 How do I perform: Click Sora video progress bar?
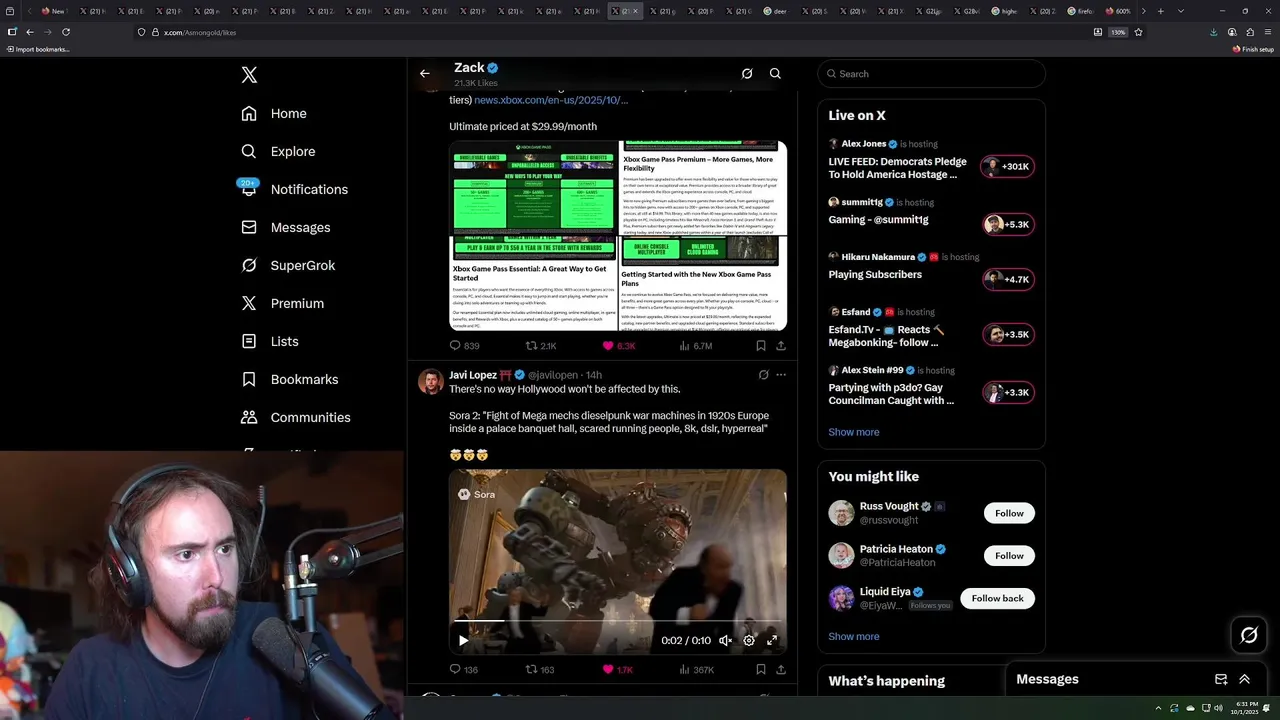click(x=618, y=621)
